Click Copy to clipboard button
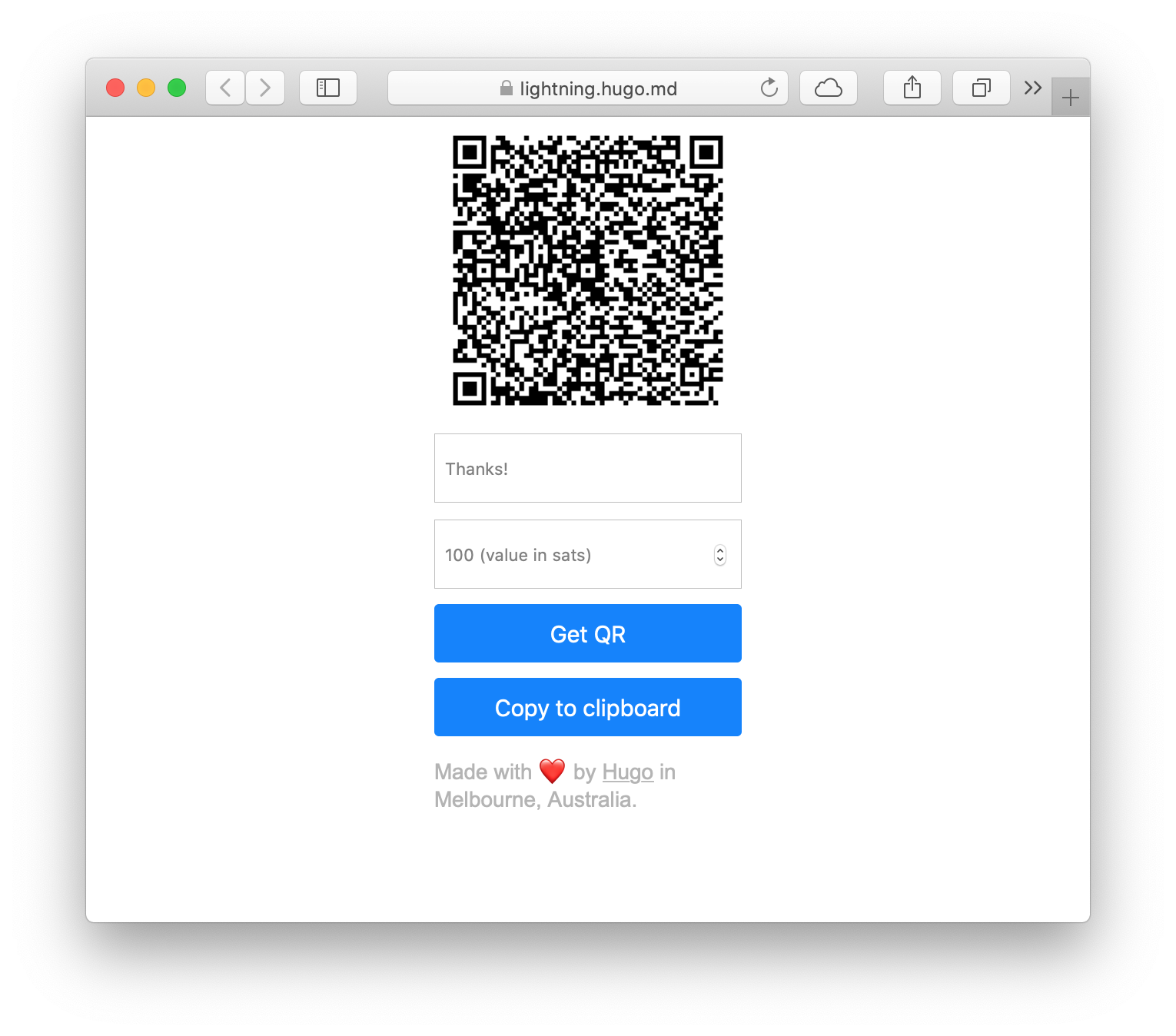Screen dimensions: 1176x1036 point(588,707)
